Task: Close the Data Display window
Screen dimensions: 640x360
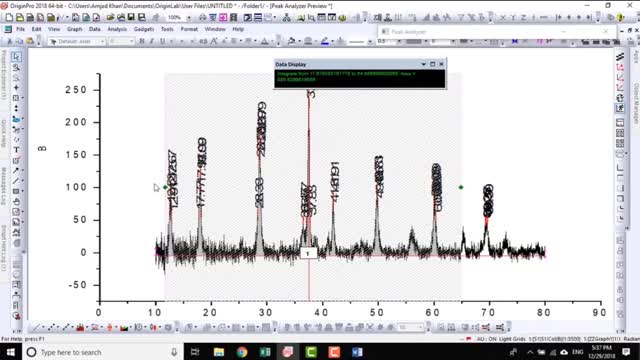Action: tap(441, 64)
